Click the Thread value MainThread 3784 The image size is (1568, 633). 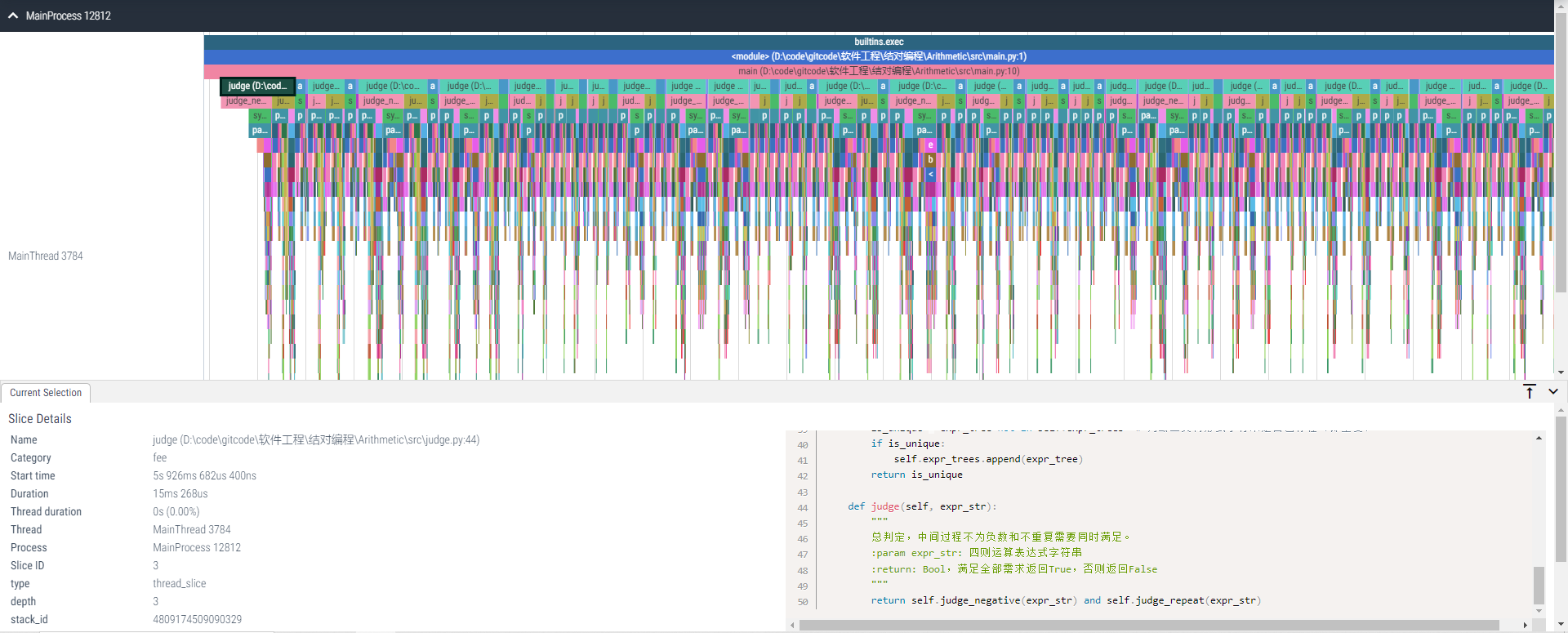192,529
